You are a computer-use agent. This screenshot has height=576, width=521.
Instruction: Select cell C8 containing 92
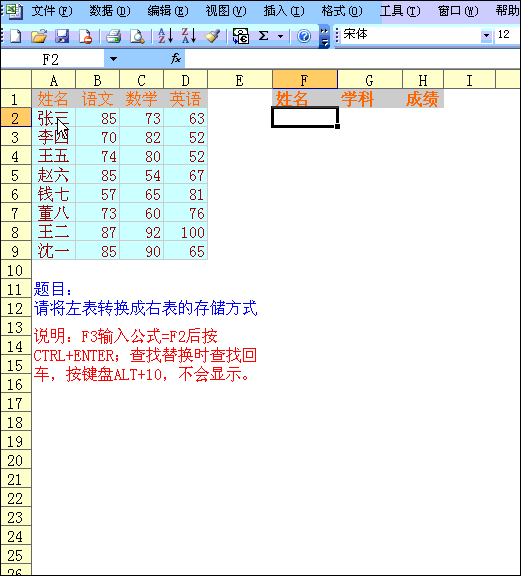(141, 232)
